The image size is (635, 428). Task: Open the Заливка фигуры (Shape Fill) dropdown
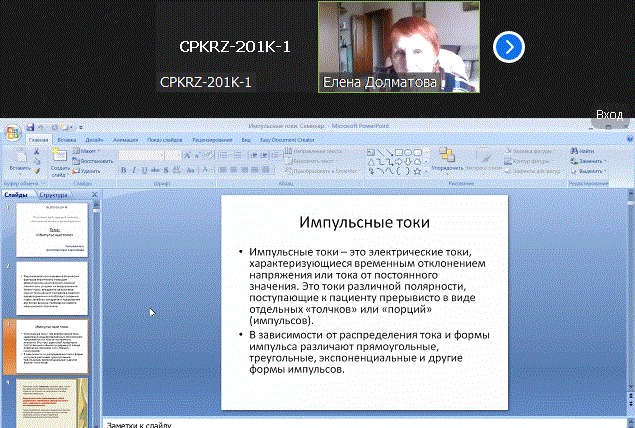530,151
